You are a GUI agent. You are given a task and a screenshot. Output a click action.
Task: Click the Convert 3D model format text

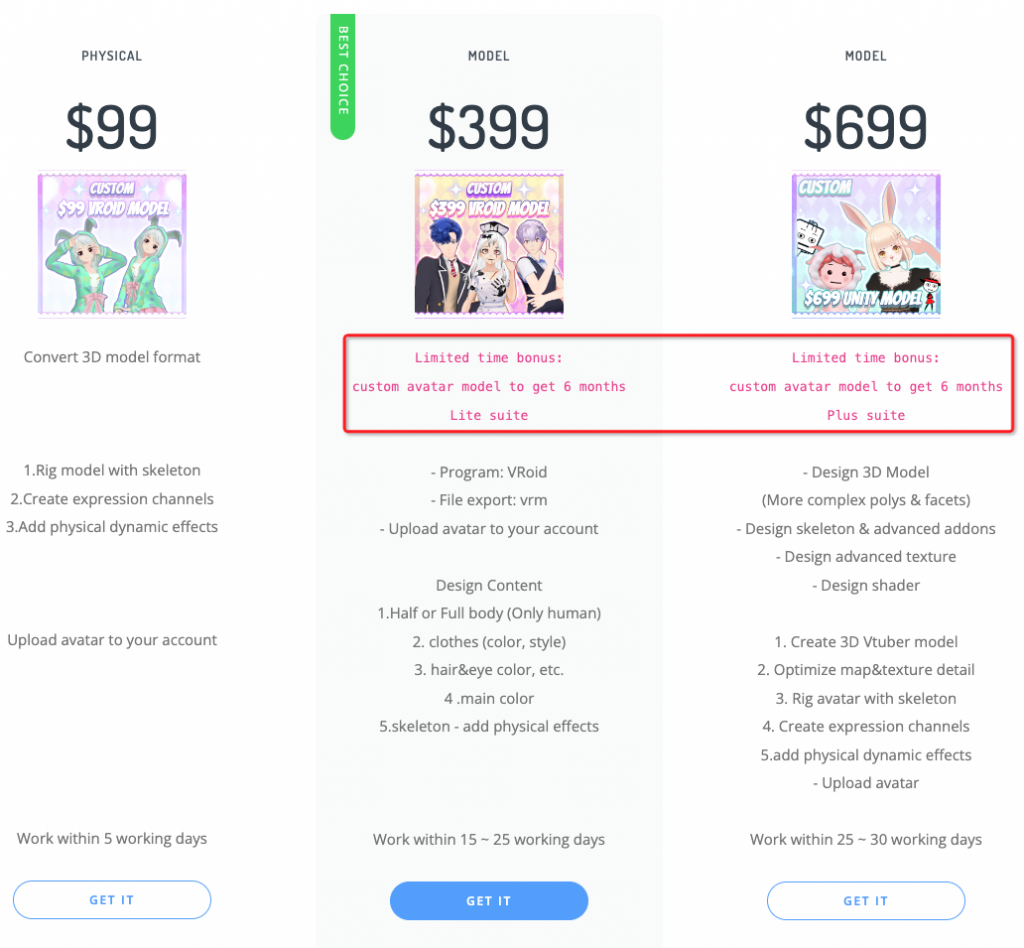coord(111,356)
